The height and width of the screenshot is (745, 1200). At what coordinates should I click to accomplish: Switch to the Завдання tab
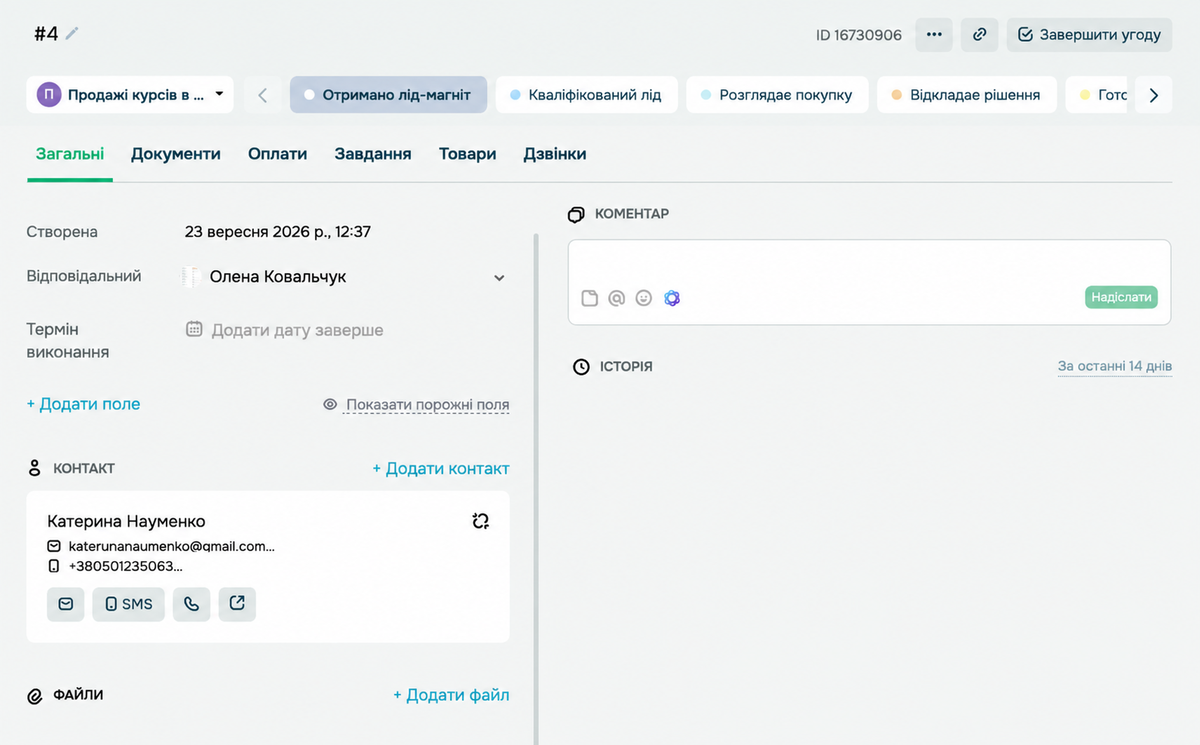[373, 154]
